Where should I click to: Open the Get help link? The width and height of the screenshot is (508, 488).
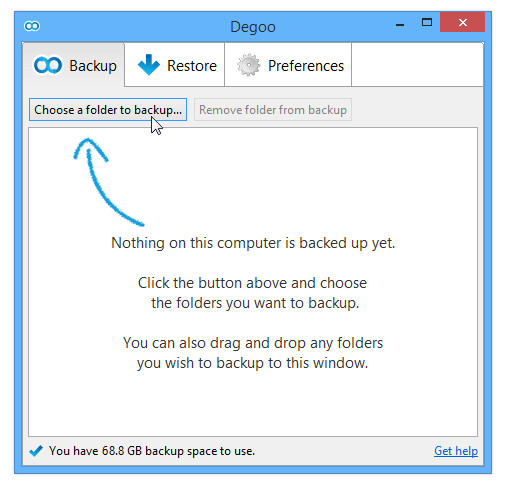coord(456,451)
